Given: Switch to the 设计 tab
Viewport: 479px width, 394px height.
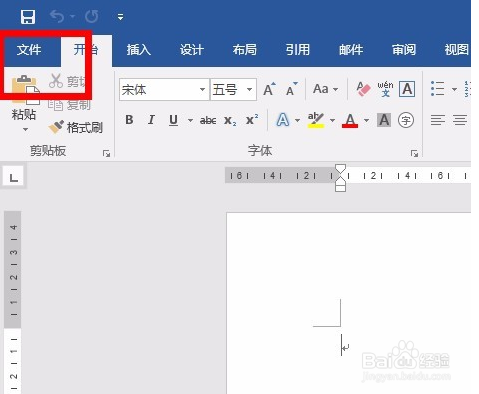Looking at the screenshot, I should click(192, 50).
